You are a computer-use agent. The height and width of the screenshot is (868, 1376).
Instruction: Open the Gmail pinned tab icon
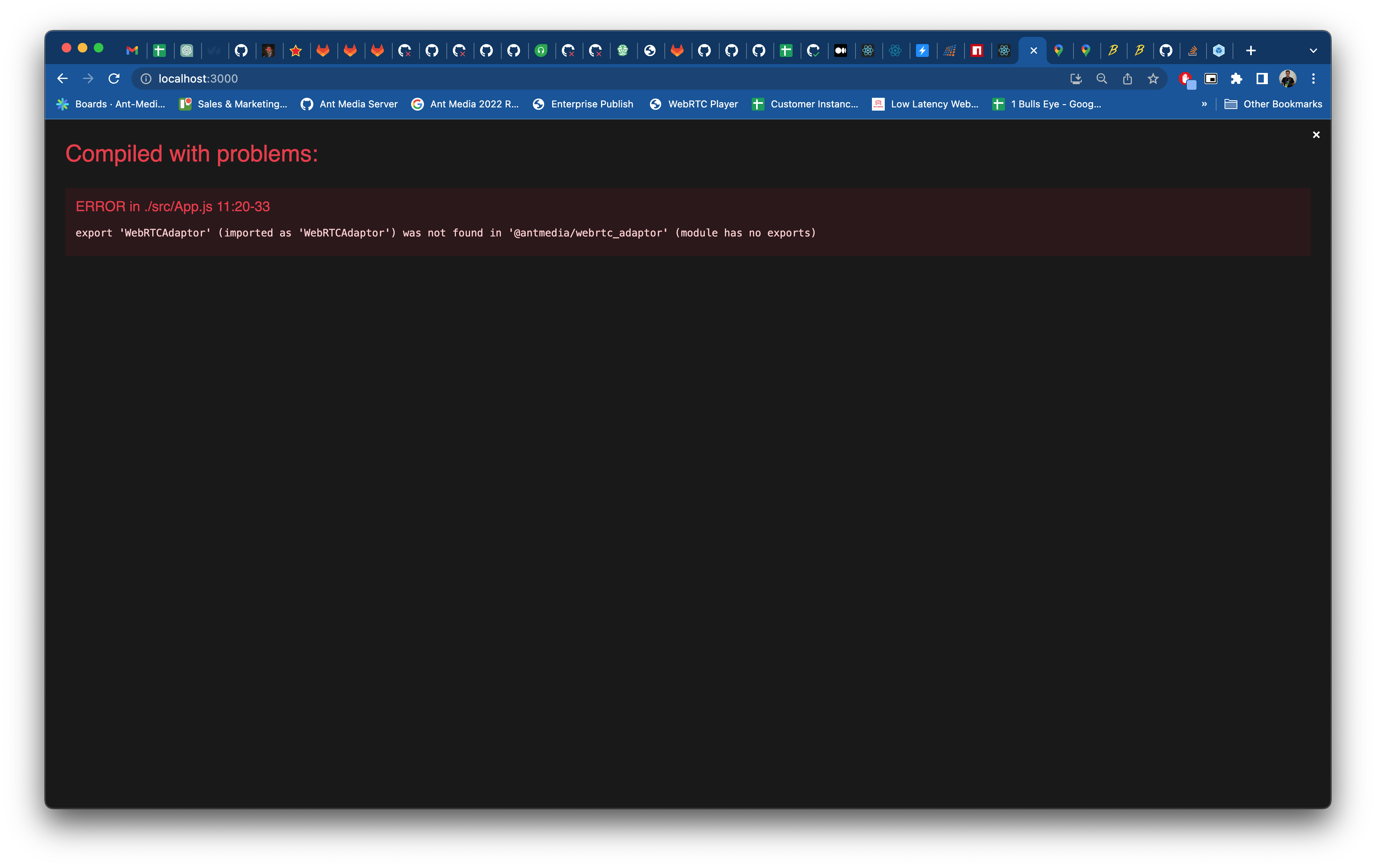[x=133, y=50]
